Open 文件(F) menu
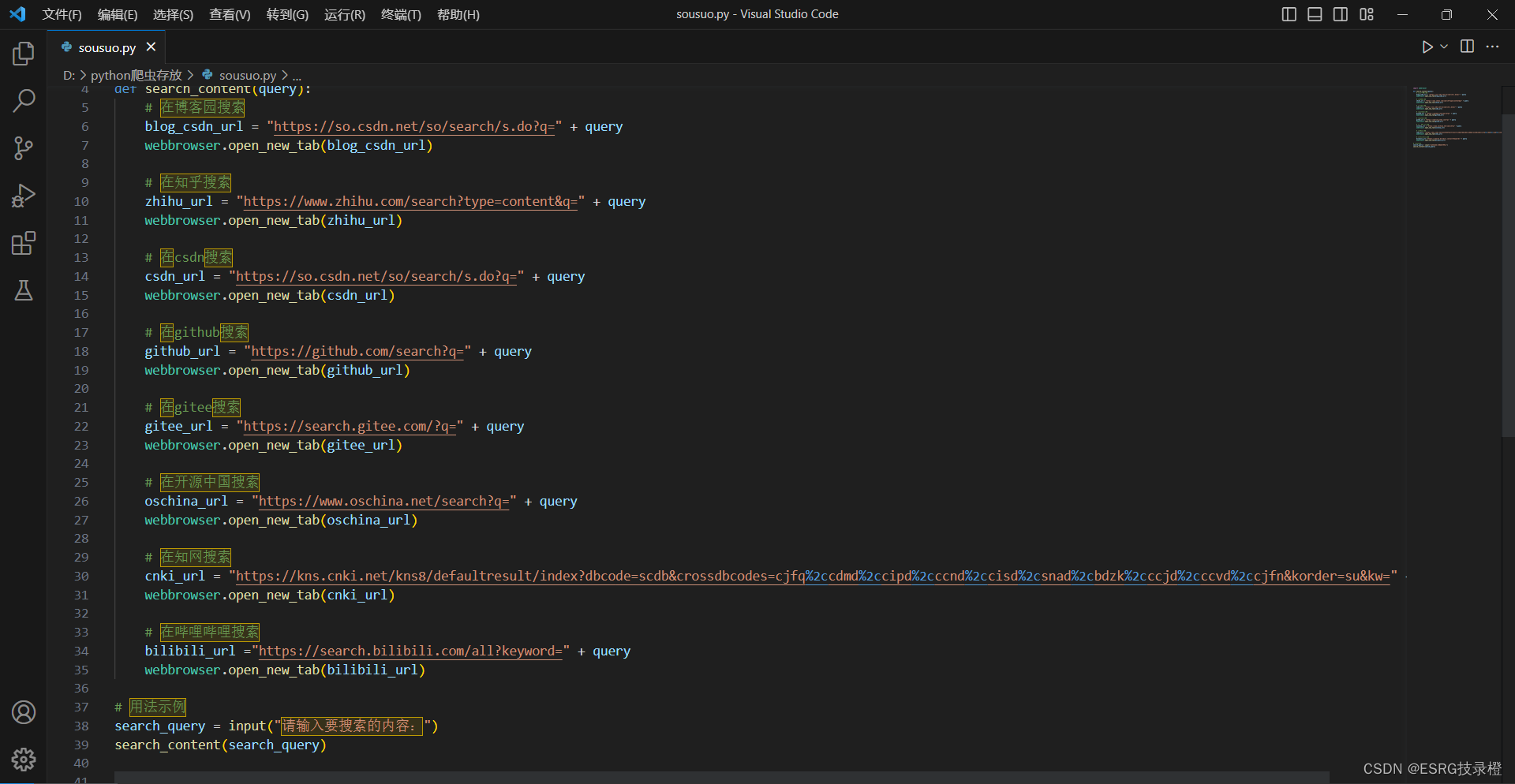Screen dimensions: 1515x784 [x=62, y=14]
